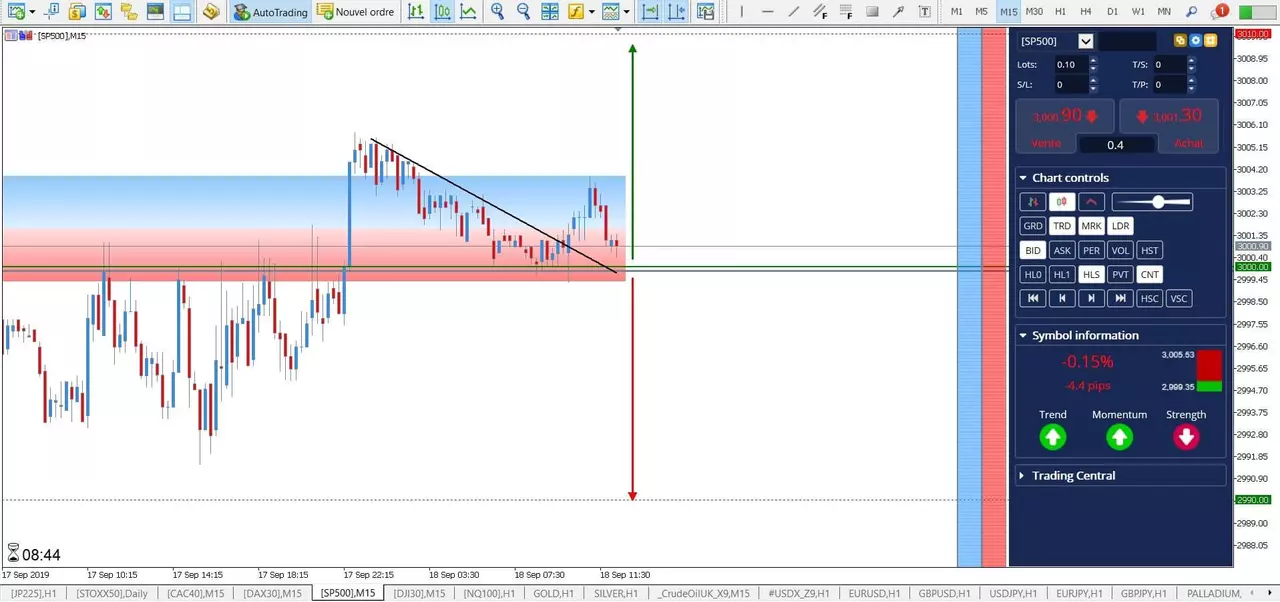Open the MetaEditor icon
This screenshot has height=602, width=1280.
(211, 12)
